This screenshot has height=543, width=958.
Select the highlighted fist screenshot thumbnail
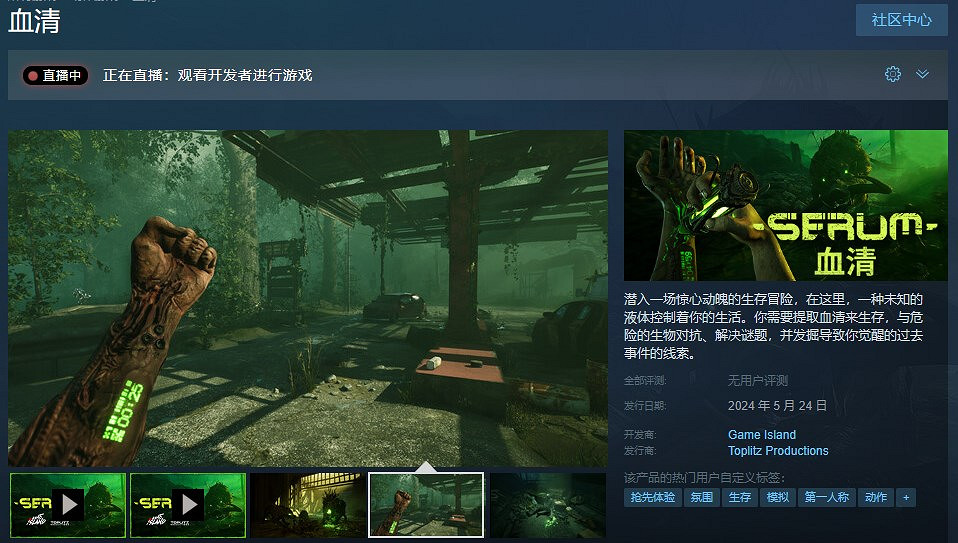(426, 505)
